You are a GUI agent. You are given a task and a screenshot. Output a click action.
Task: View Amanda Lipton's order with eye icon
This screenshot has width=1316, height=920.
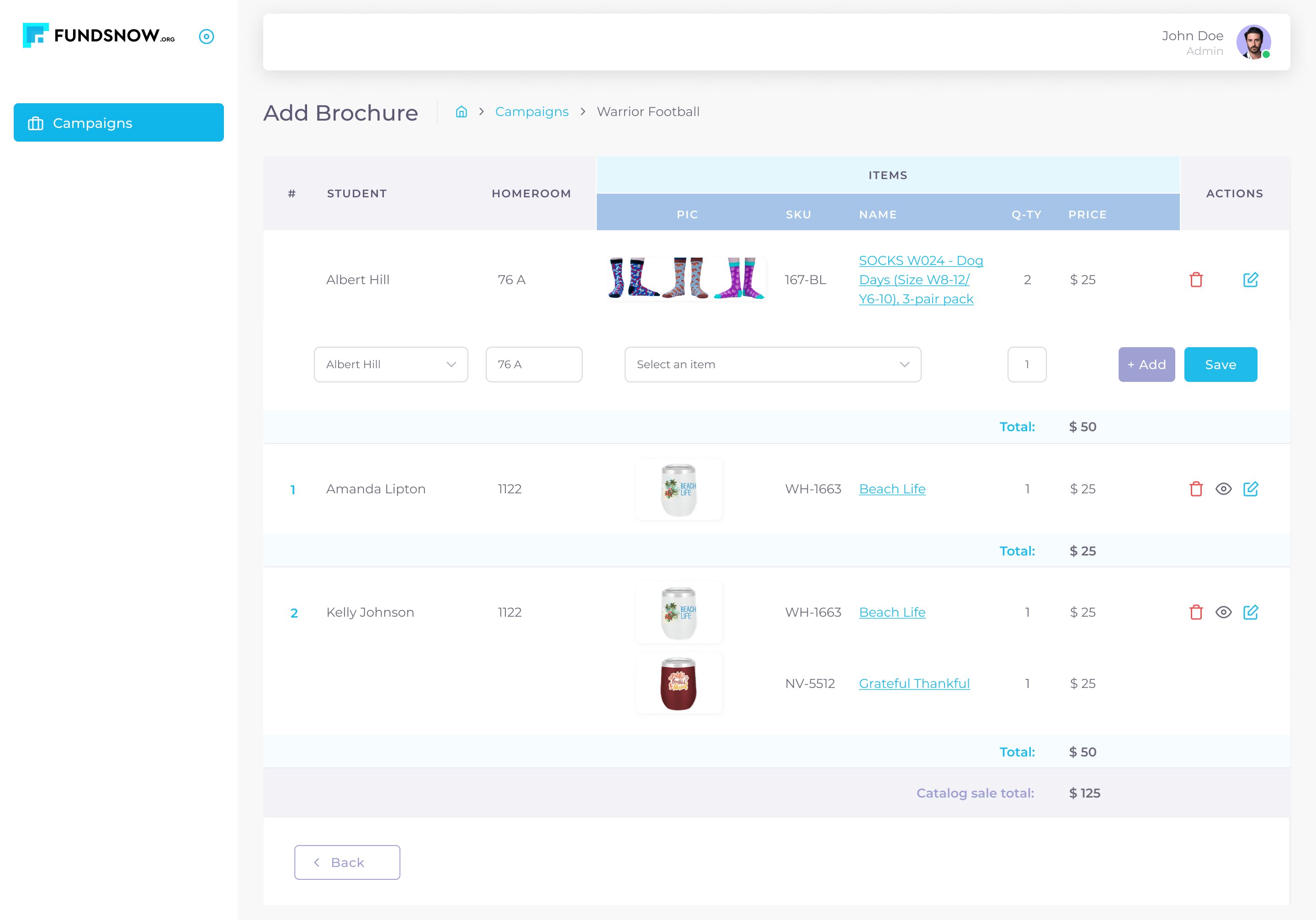click(x=1223, y=489)
